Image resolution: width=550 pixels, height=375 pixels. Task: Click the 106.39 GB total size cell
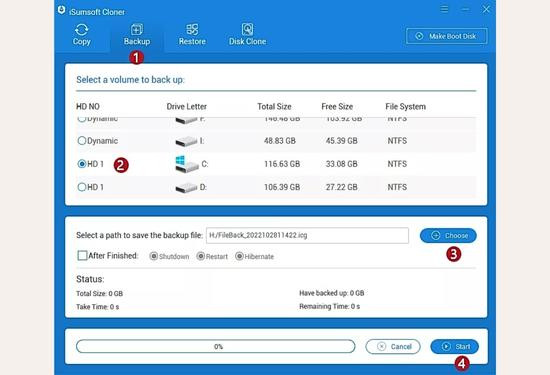(282, 187)
